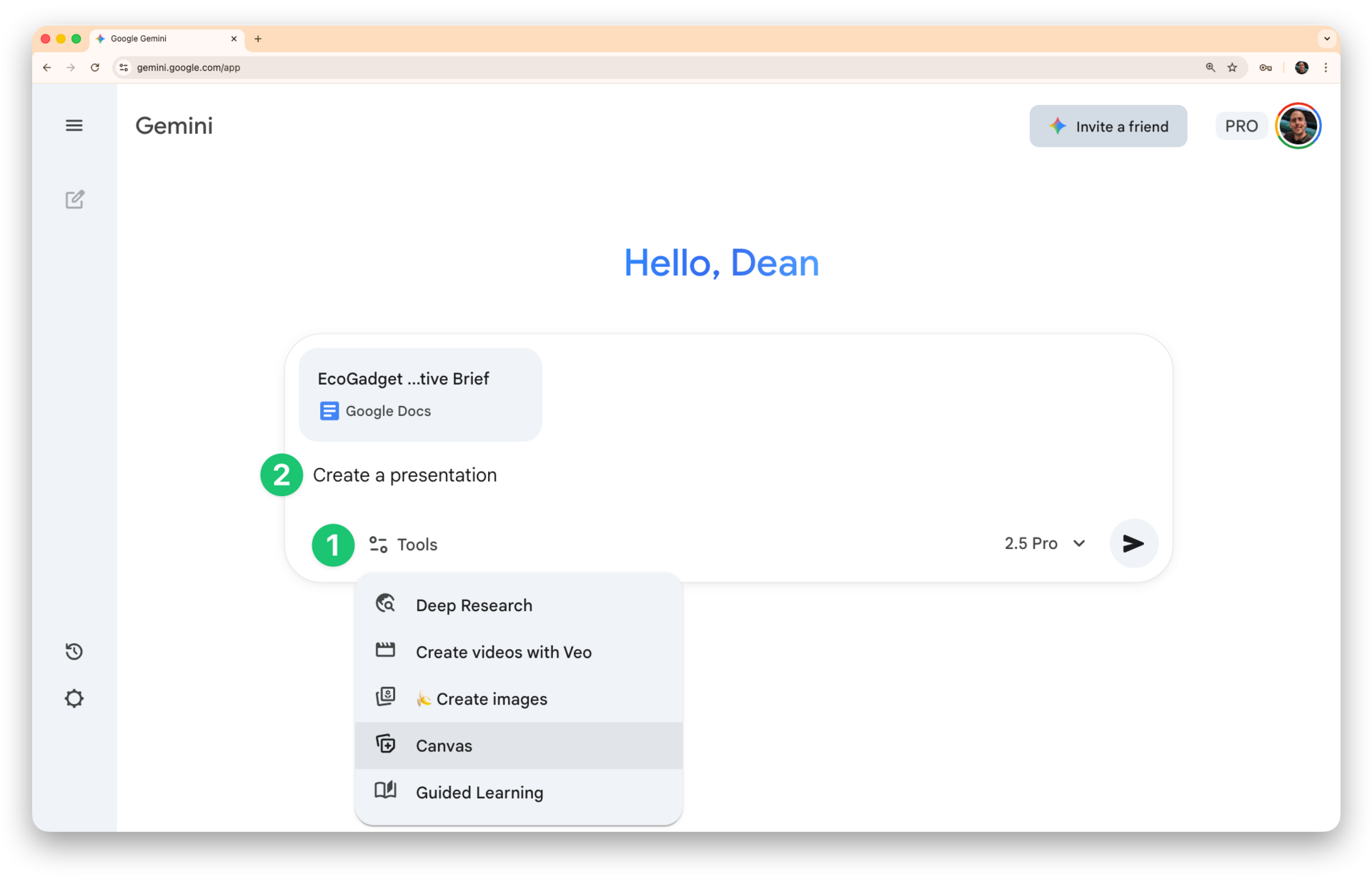This screenshot has height=882, width=1372.
Task: Select the Deep Research tool
Action: (474, 605)
